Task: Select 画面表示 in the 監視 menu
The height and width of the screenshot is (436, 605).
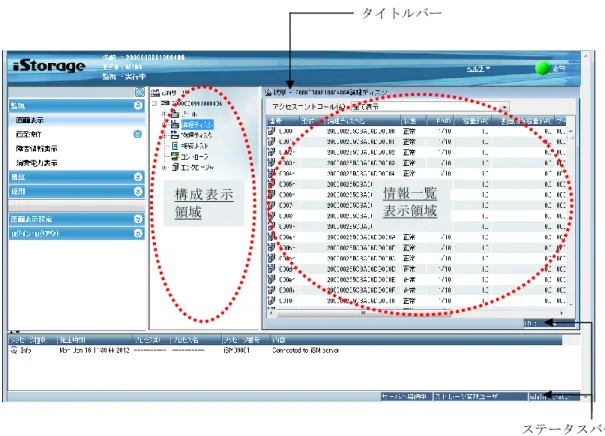Action: pyautogui.click(x=30, y=120)
